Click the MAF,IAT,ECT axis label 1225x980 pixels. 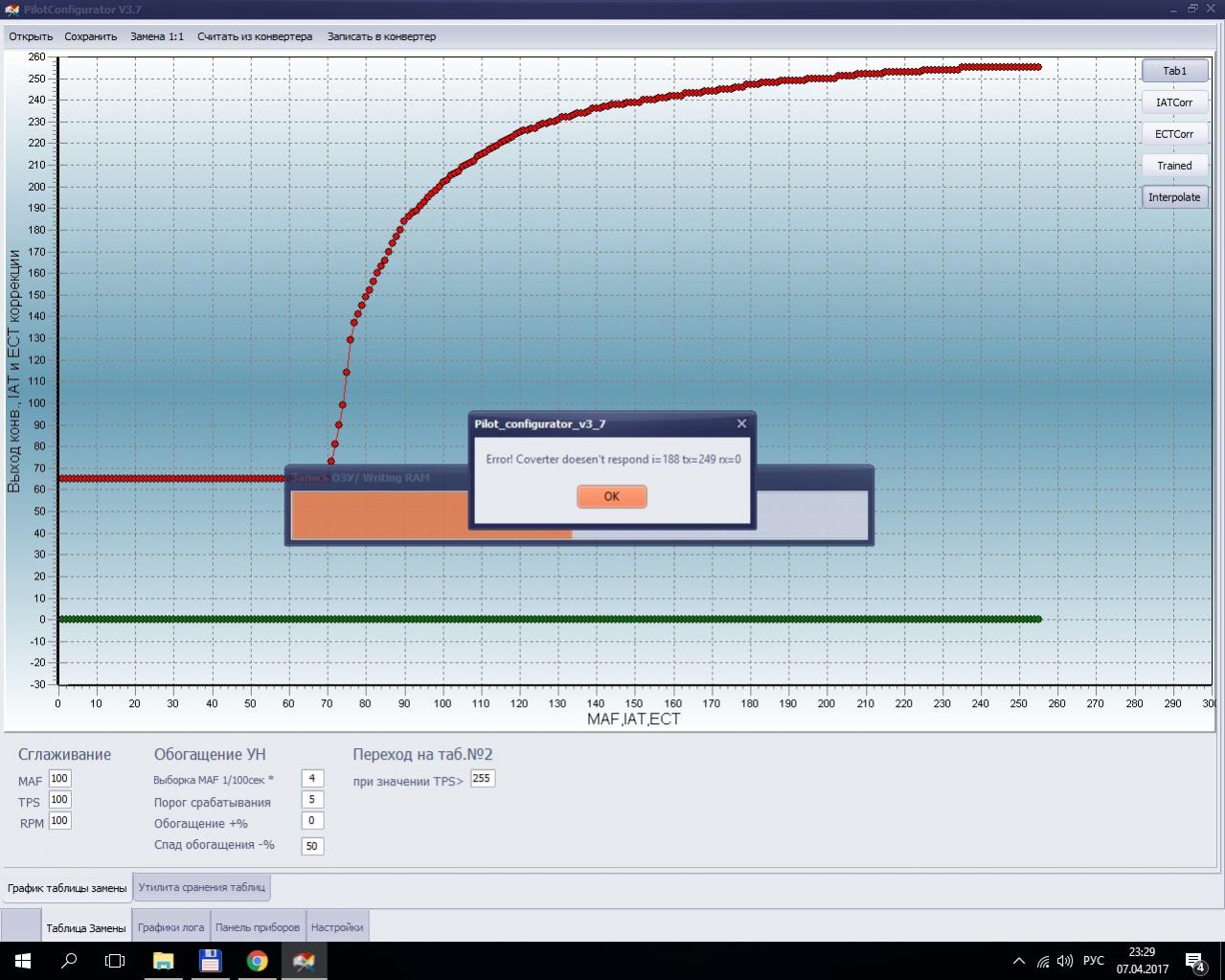(x=633, y=718)
